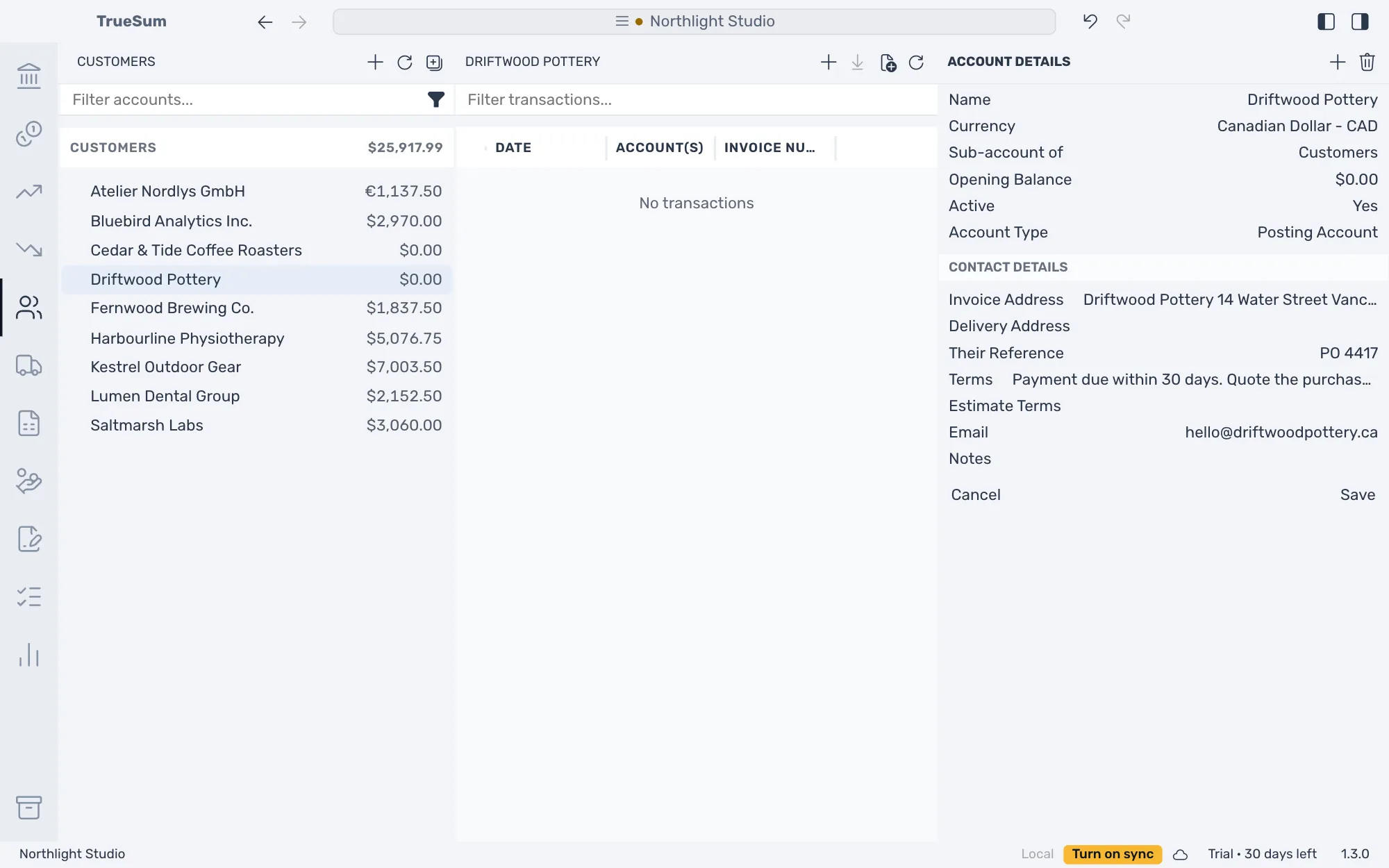This screenshot has height=868, width=1389.
Task: Open the upward trend income icon
Action: tap(28, 192)
